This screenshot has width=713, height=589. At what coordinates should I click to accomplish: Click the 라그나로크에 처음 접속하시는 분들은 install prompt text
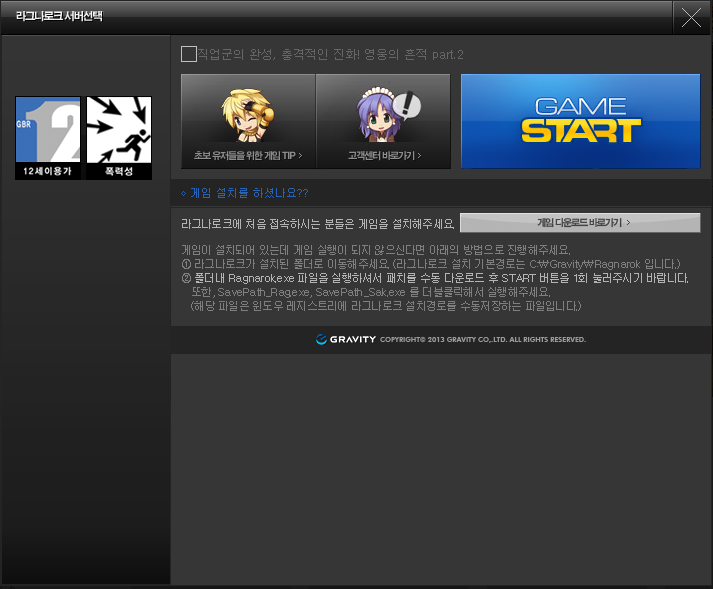(x=317, y=223)
